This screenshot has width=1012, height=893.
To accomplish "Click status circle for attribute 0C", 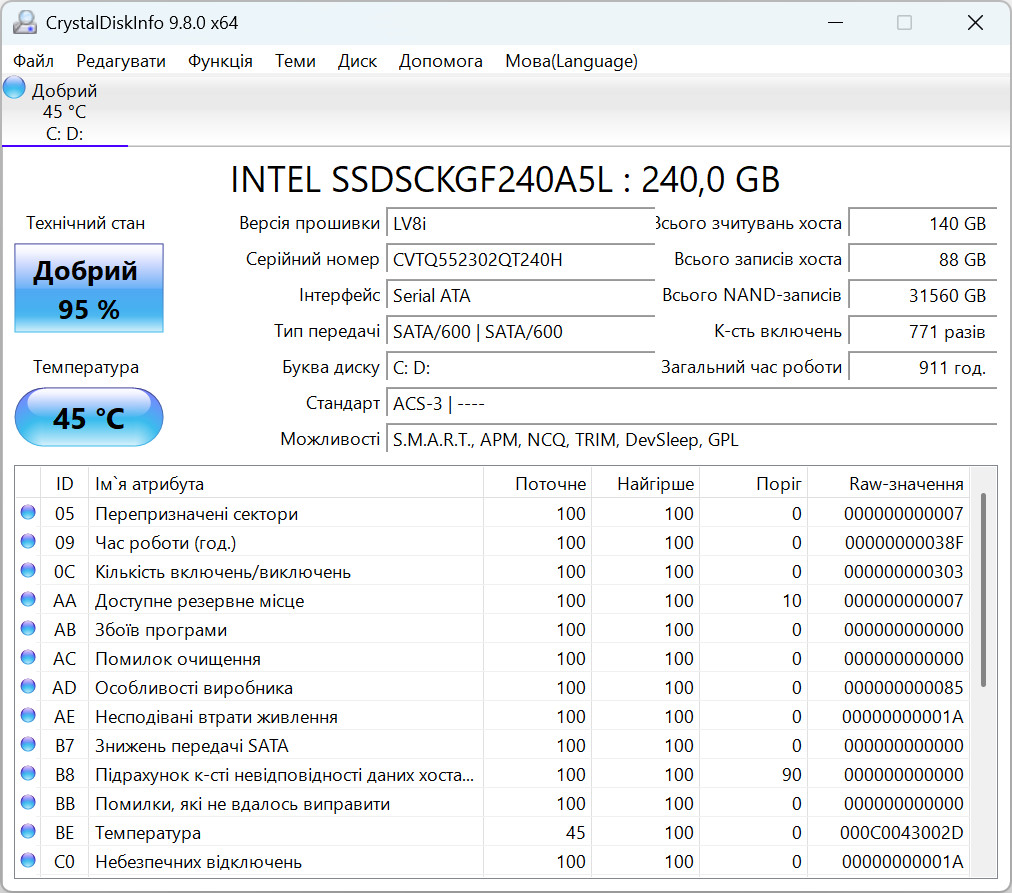I will 28,570.
